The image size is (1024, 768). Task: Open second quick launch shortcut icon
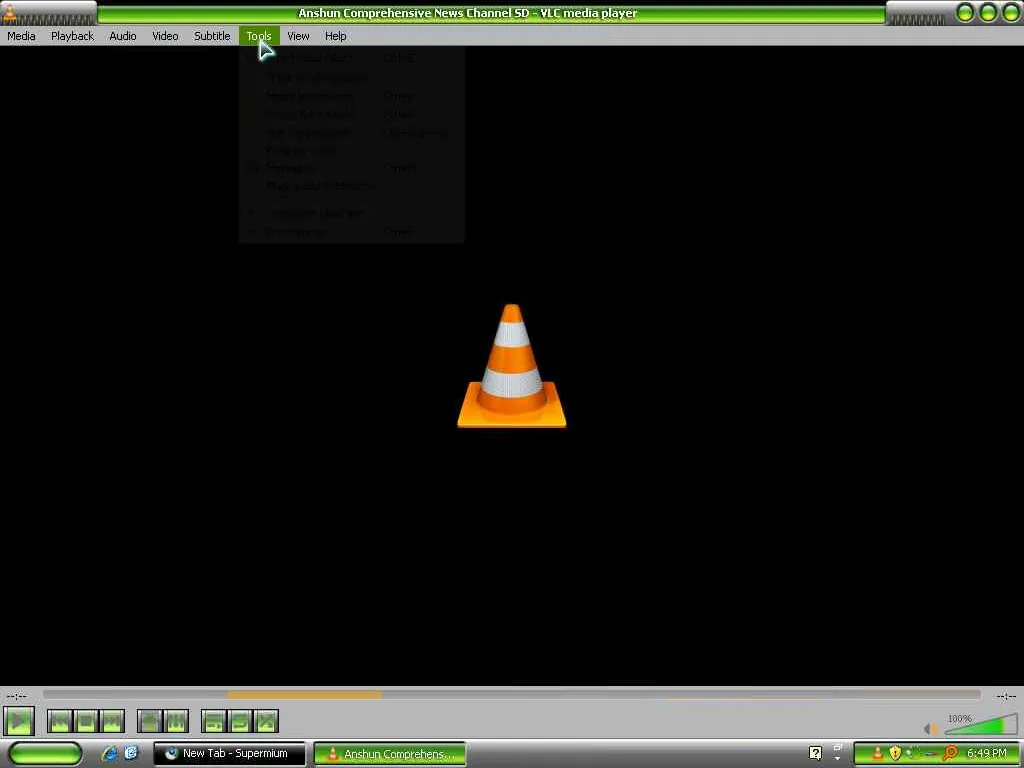pyautogui.click(x=131, y=753)
